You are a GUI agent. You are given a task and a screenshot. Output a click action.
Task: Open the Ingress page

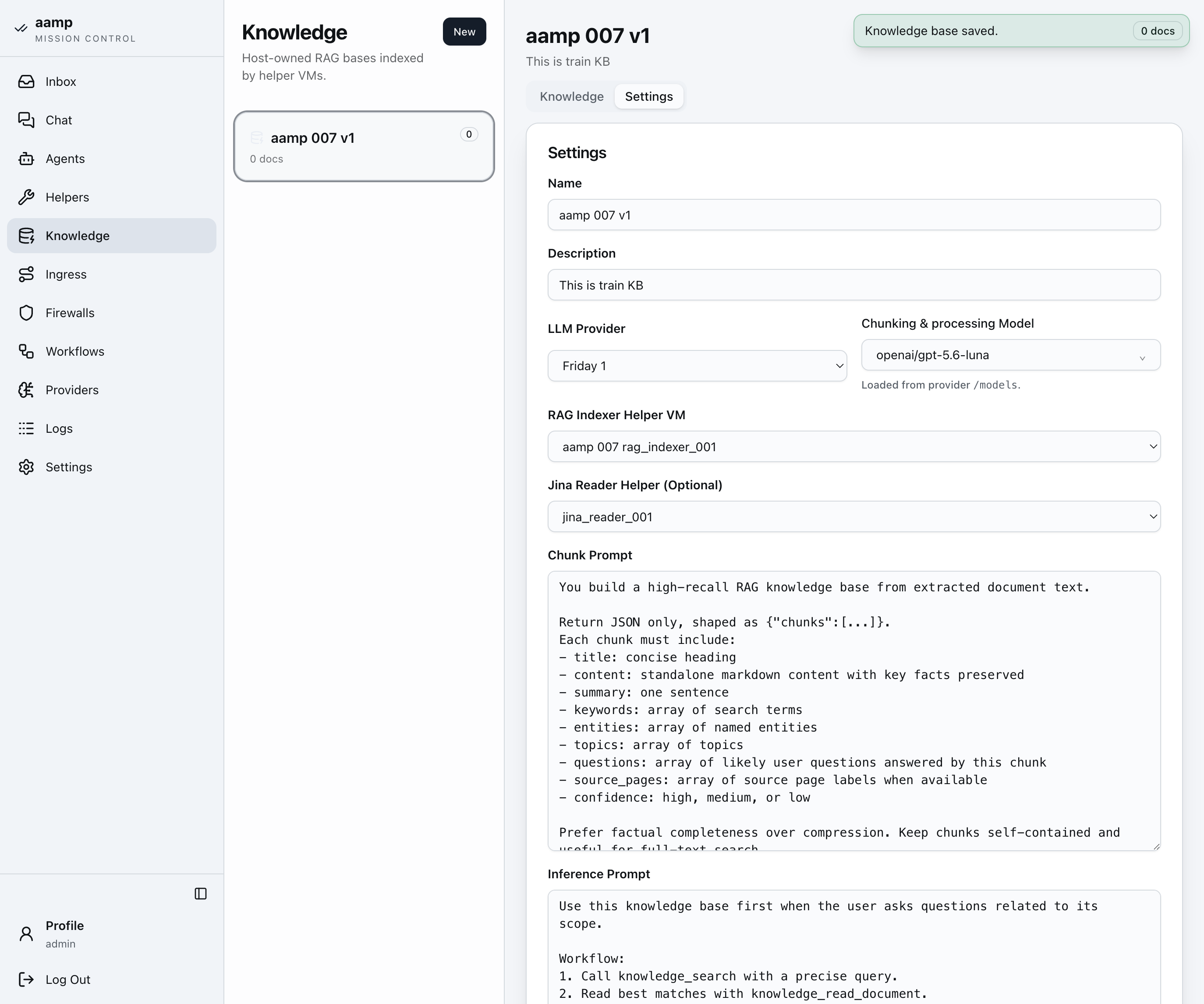111,274
